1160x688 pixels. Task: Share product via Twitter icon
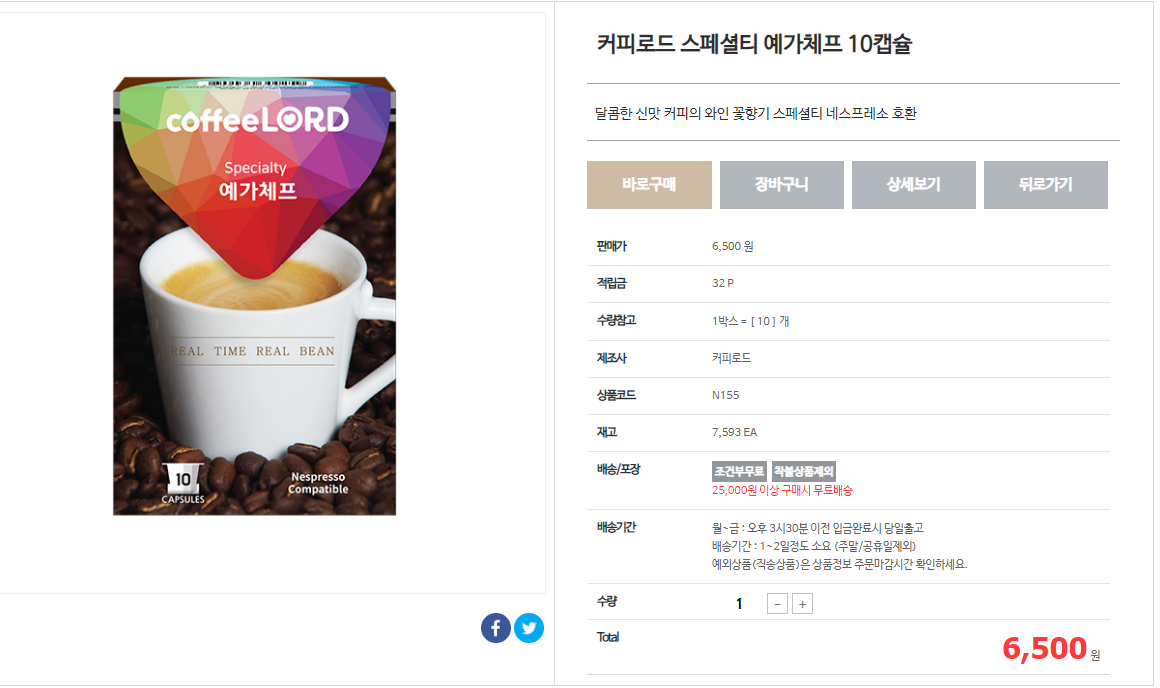pos(529,628)
